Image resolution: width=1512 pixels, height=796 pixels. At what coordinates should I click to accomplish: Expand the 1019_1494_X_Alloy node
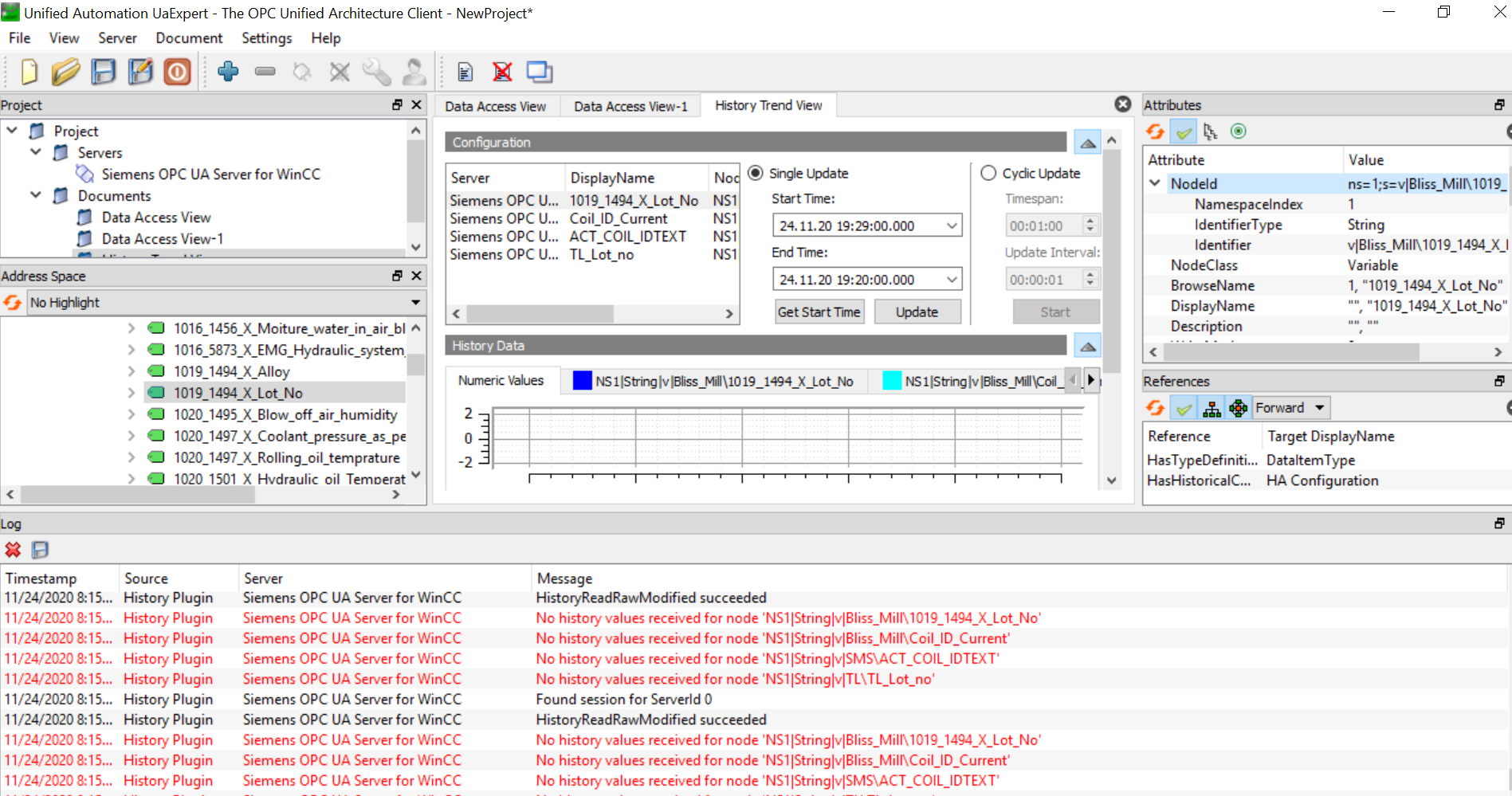click(x=132, y=371)
